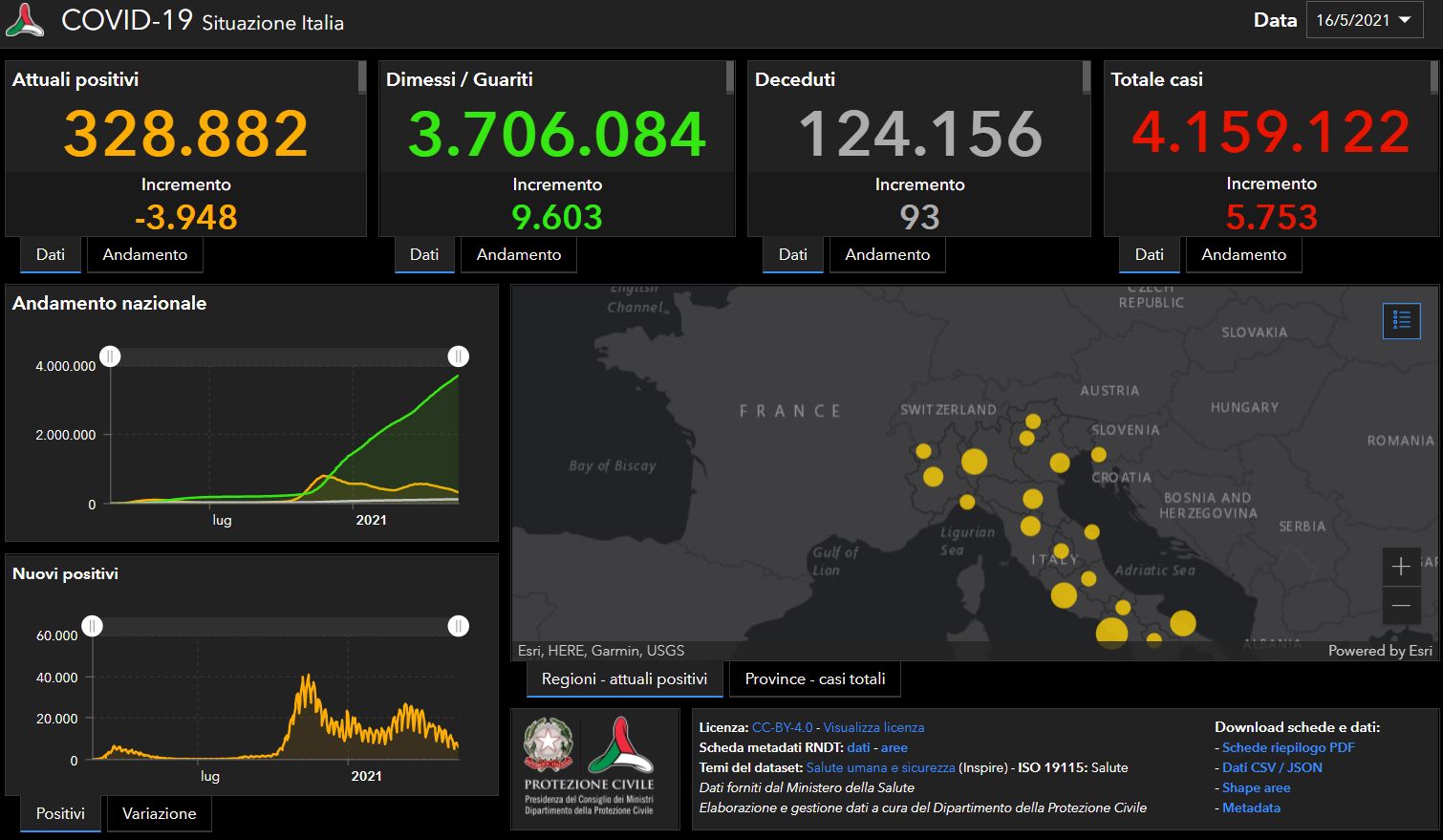Switch to Province - casi totali tab
Viewport: 1443px width, 840px height.
814,679
